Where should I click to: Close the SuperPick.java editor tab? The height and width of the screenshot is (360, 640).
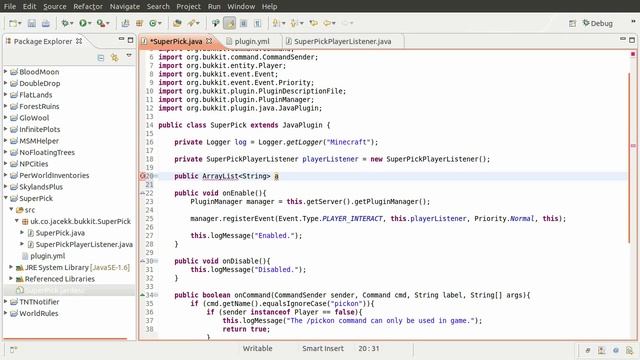point(209,41)
